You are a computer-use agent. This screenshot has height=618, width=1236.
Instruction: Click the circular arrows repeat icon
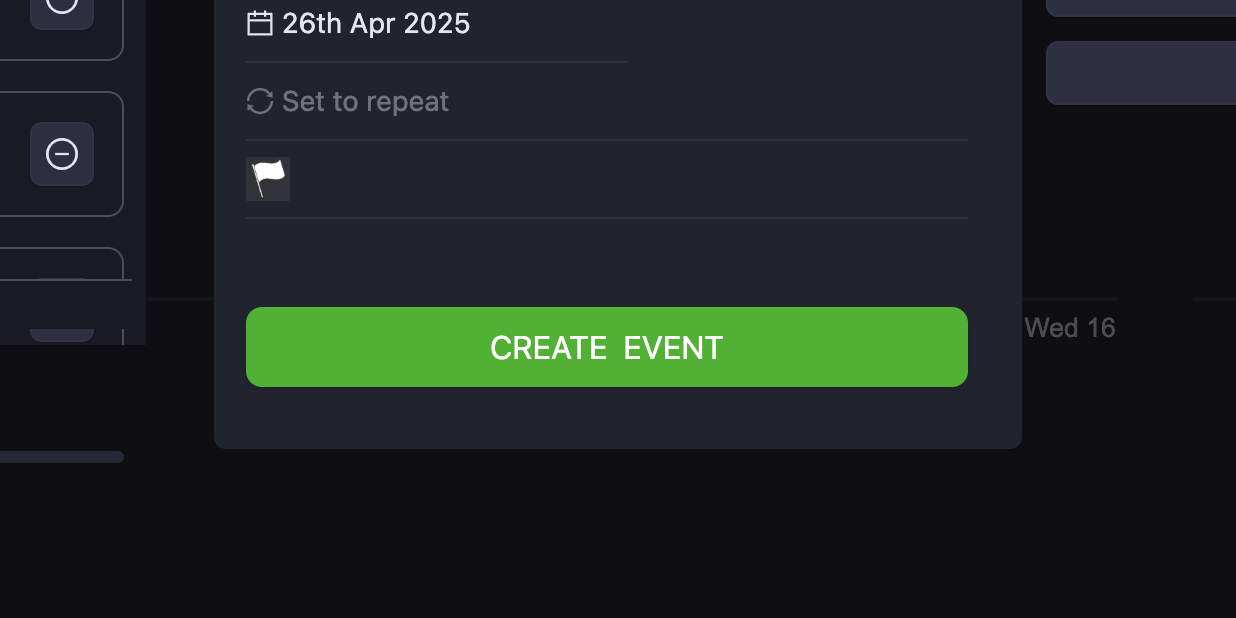pyautogui.click(x=260, y=101)
